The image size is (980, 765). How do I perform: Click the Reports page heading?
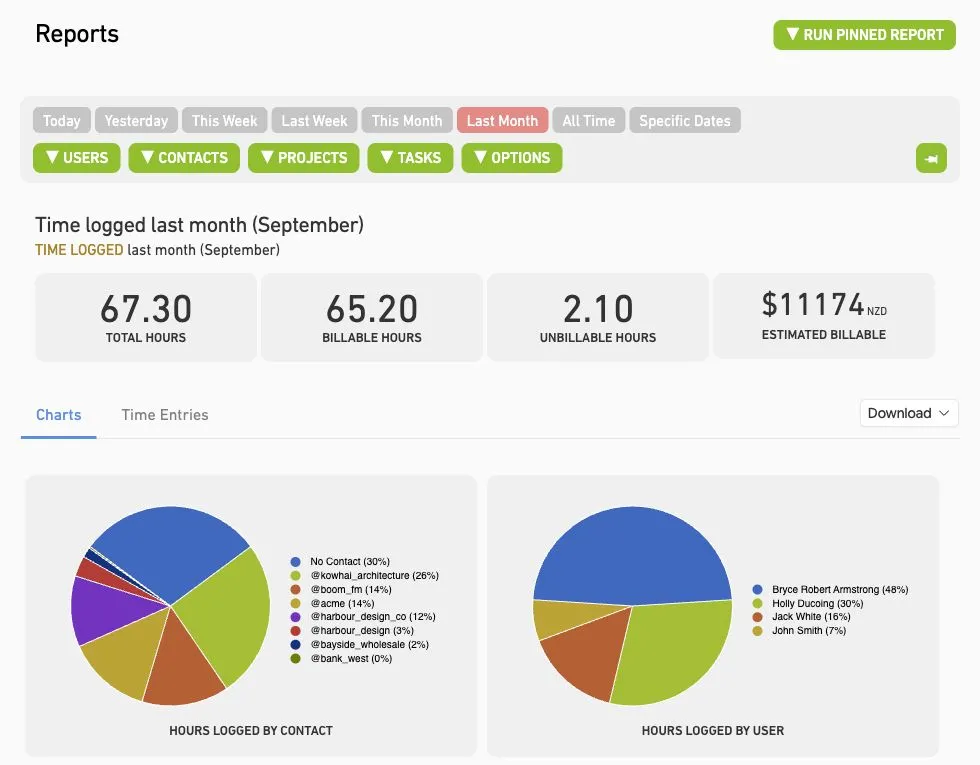(77, 34)
